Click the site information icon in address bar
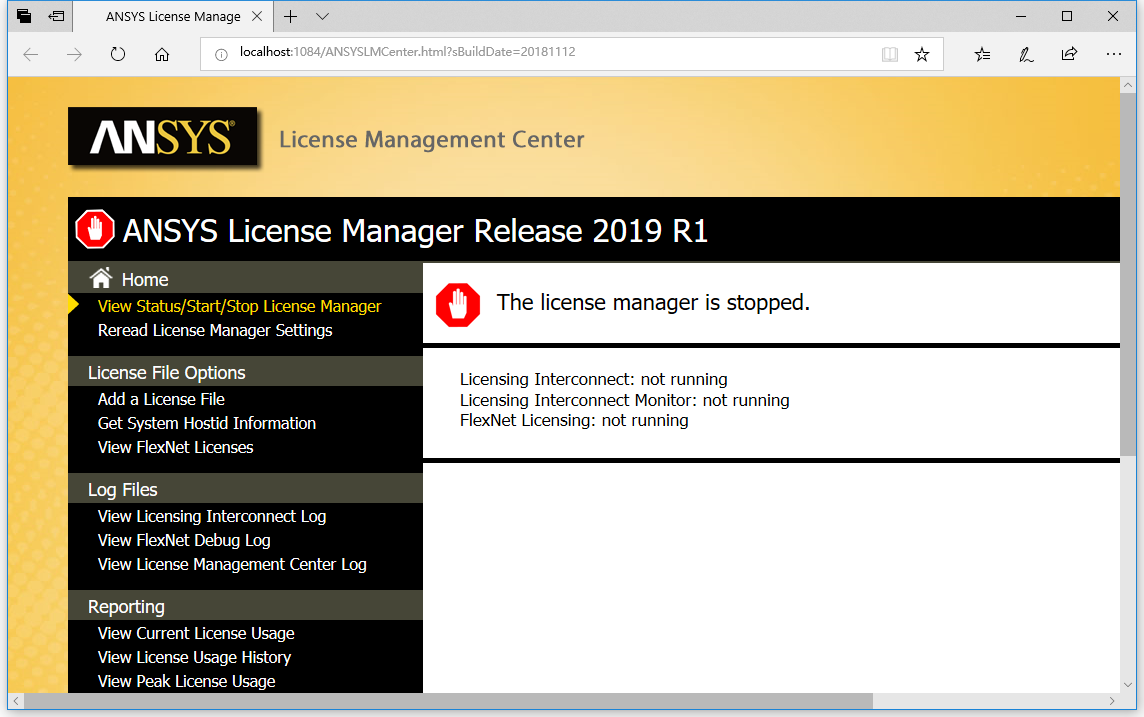 (x=221, y=54)
